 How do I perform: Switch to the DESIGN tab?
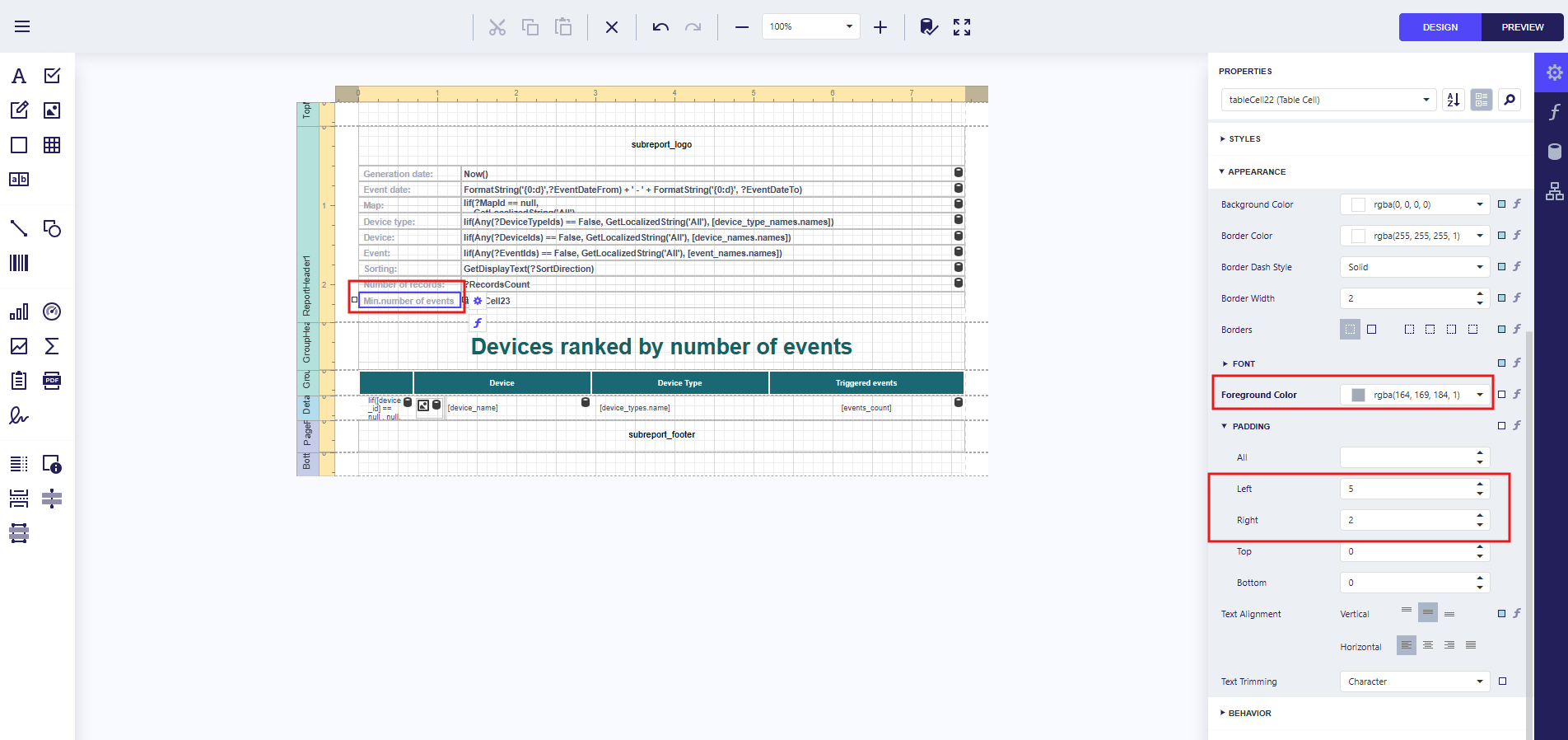[1440, 27]
